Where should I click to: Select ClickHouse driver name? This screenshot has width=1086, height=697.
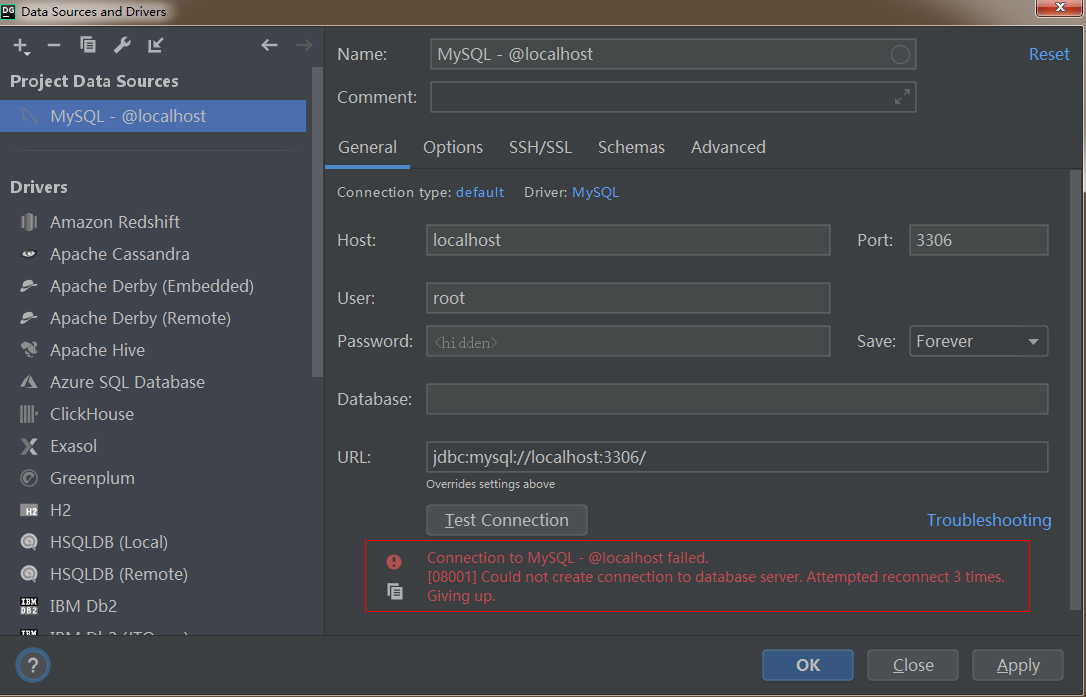click(x=92, y=414)
